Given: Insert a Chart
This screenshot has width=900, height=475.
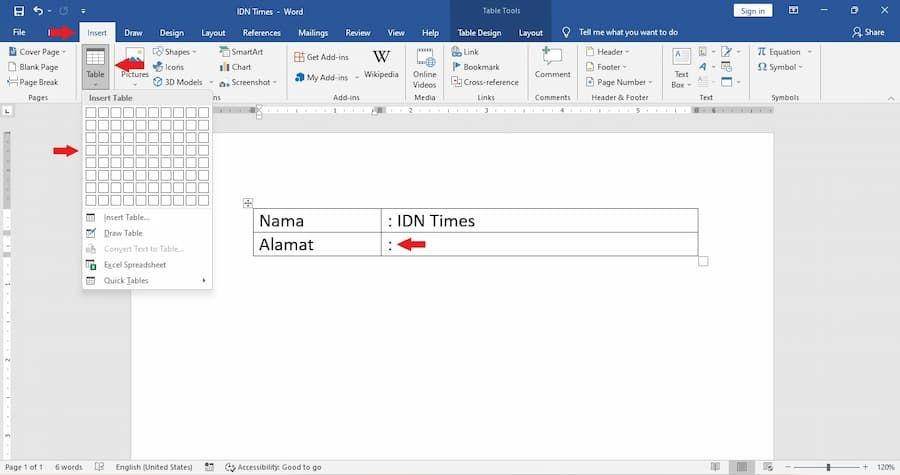Looking at the screenshot, I should click(235, 67).
